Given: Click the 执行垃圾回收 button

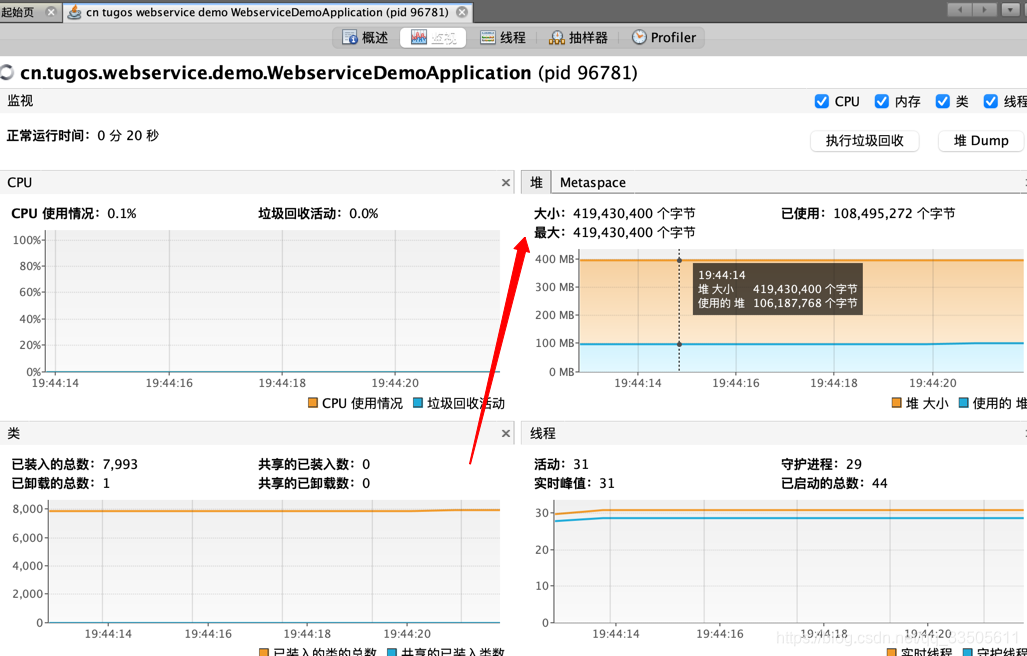Looking at the screenshot, I should pos(865,141).
